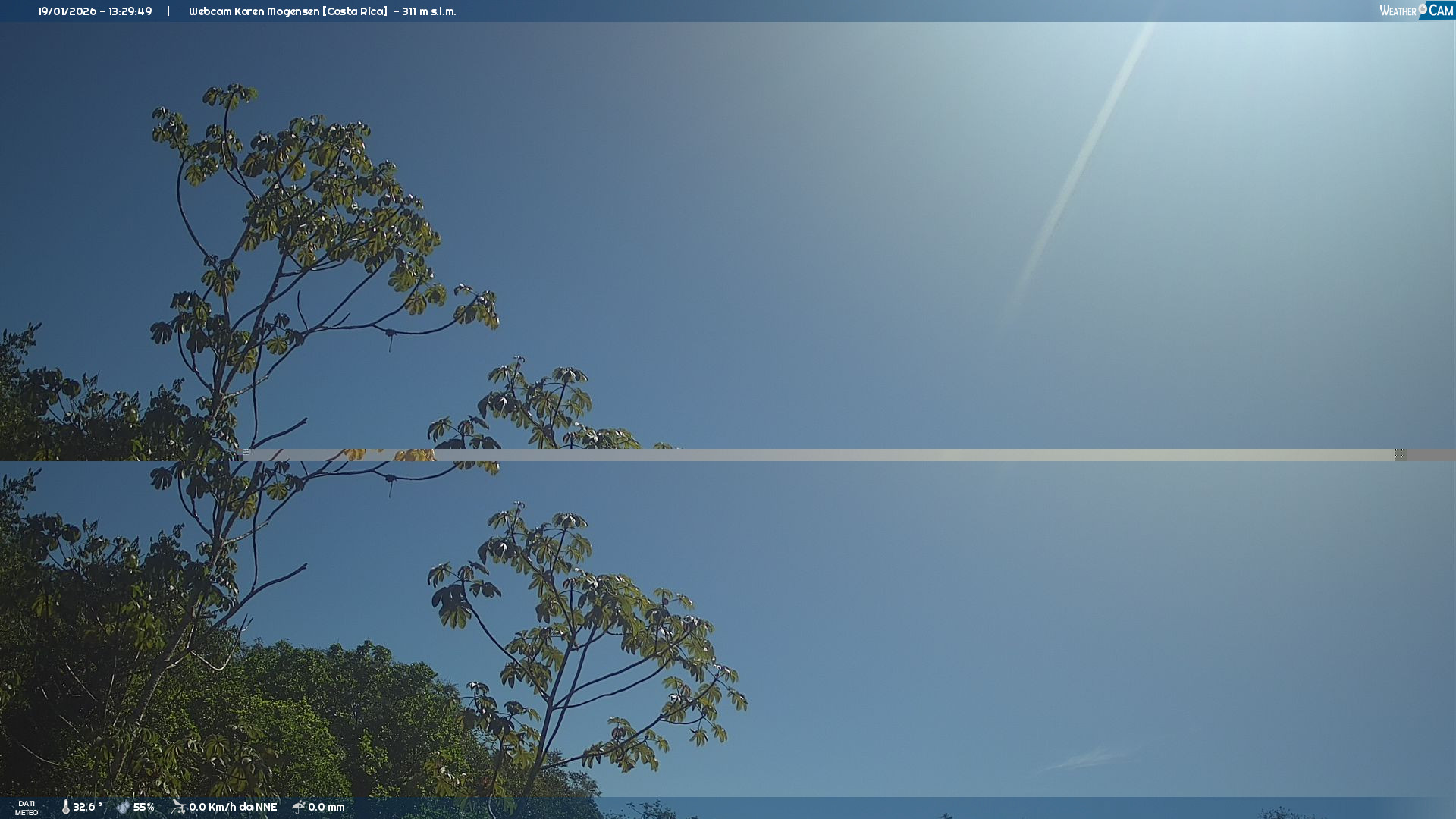Click the small square at right end of gray bar

click(1401, 454)
